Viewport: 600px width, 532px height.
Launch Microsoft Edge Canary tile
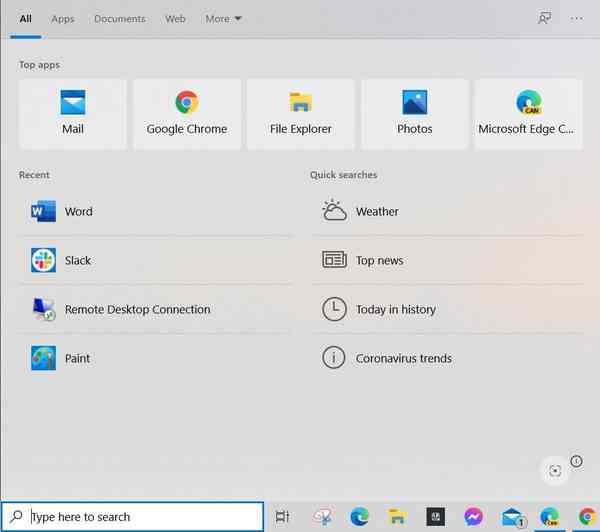[x=528, y=114]
